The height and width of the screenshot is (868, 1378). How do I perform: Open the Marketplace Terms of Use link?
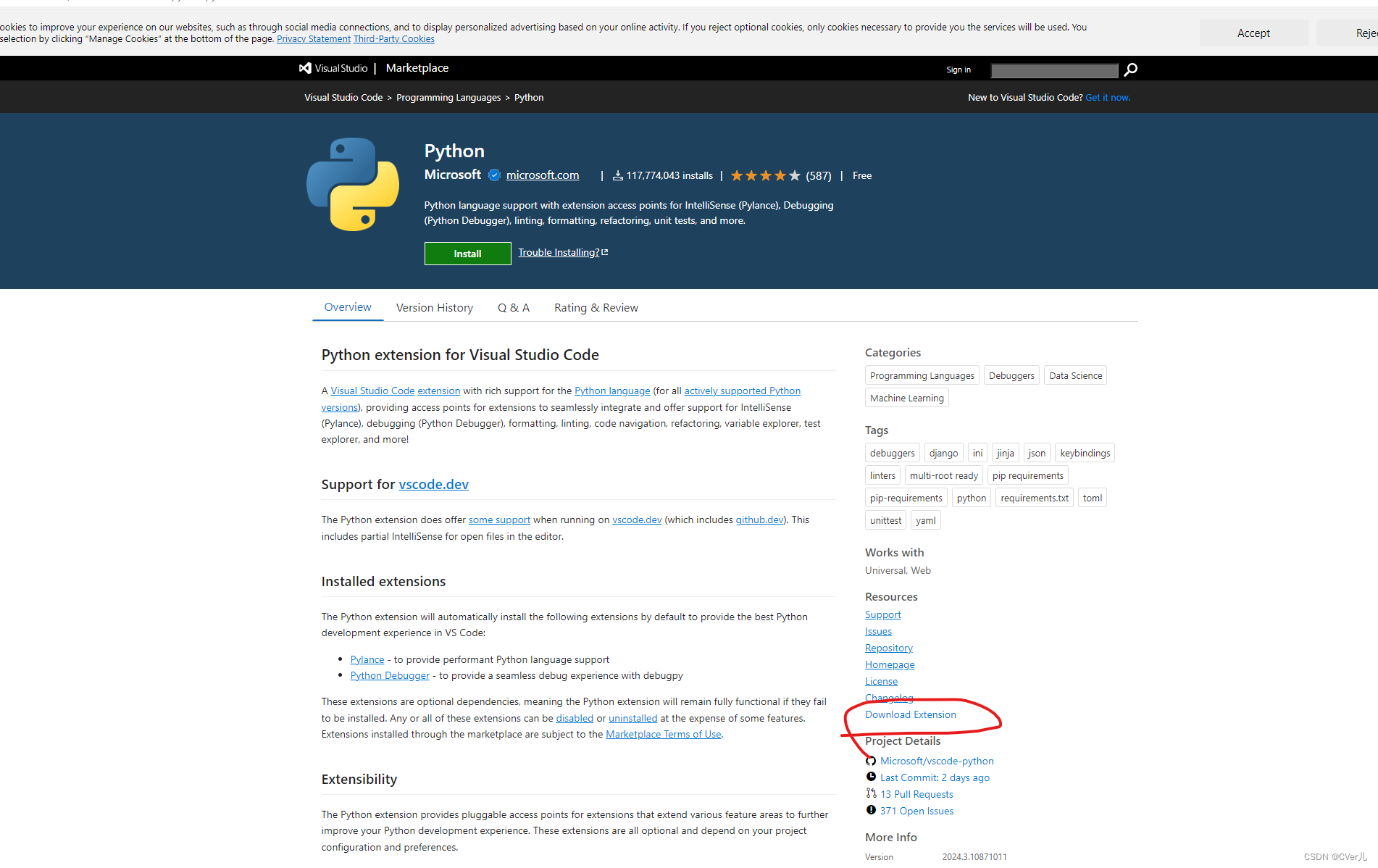click(x=664, y=734)
